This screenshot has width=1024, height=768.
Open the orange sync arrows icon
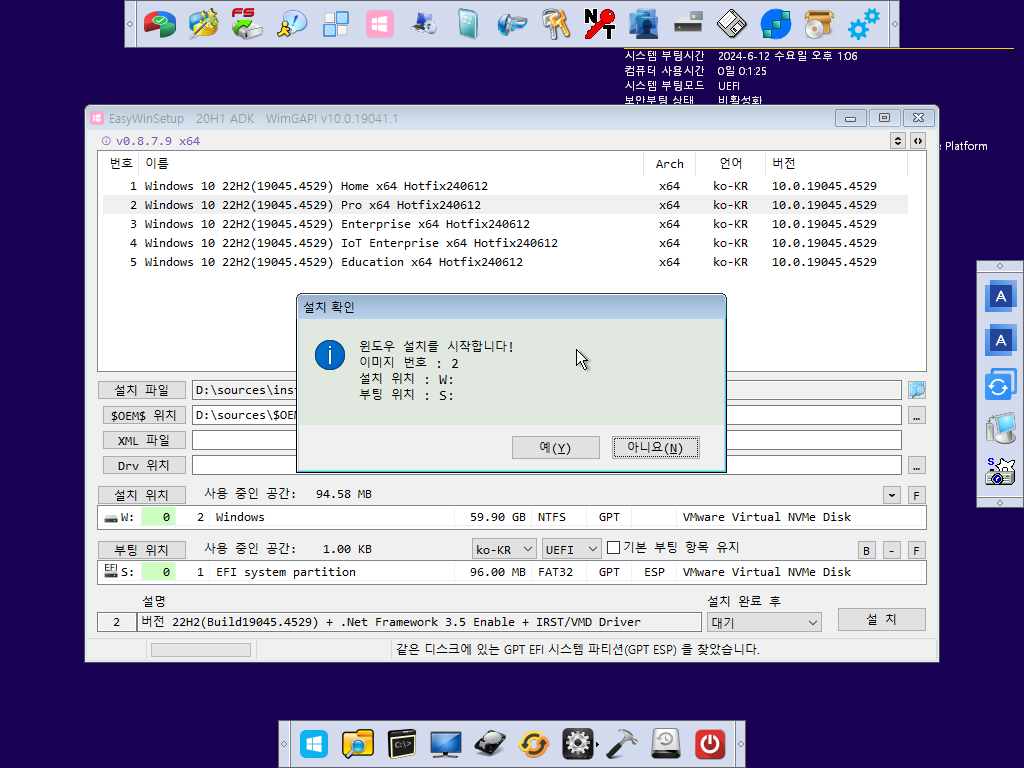pyautogui.click(x=534, y=744)
